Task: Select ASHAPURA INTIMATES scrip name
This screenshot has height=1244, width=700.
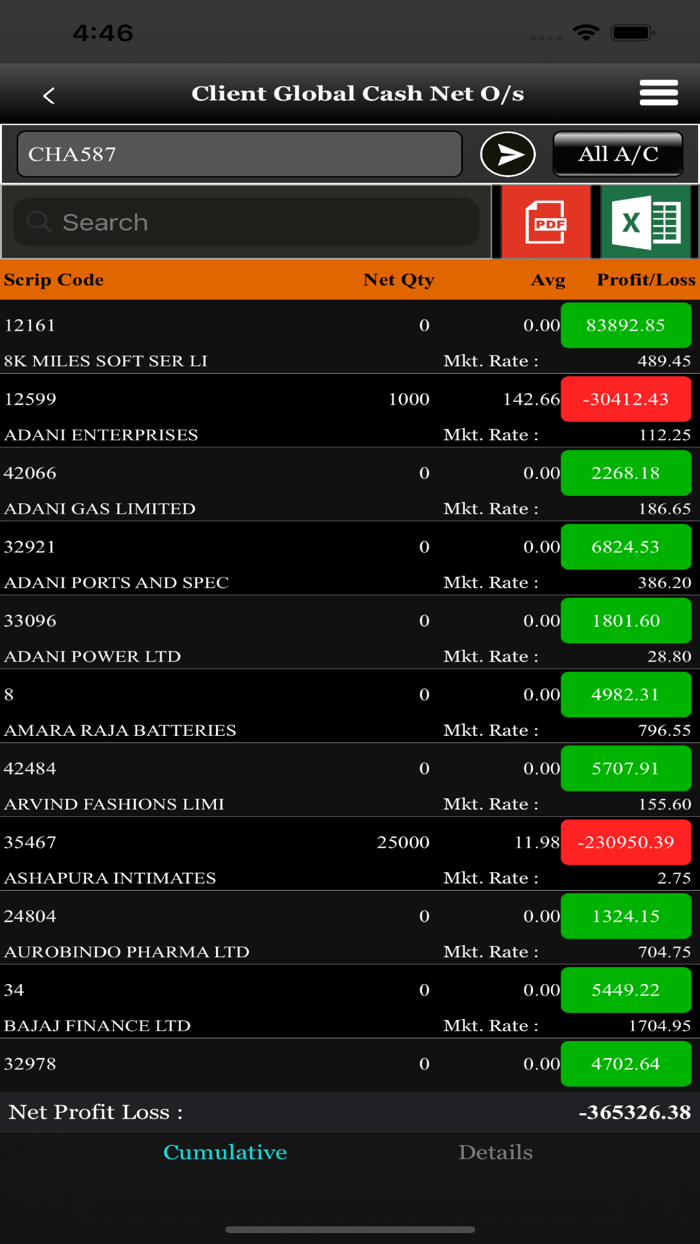Action: point(110,879)
